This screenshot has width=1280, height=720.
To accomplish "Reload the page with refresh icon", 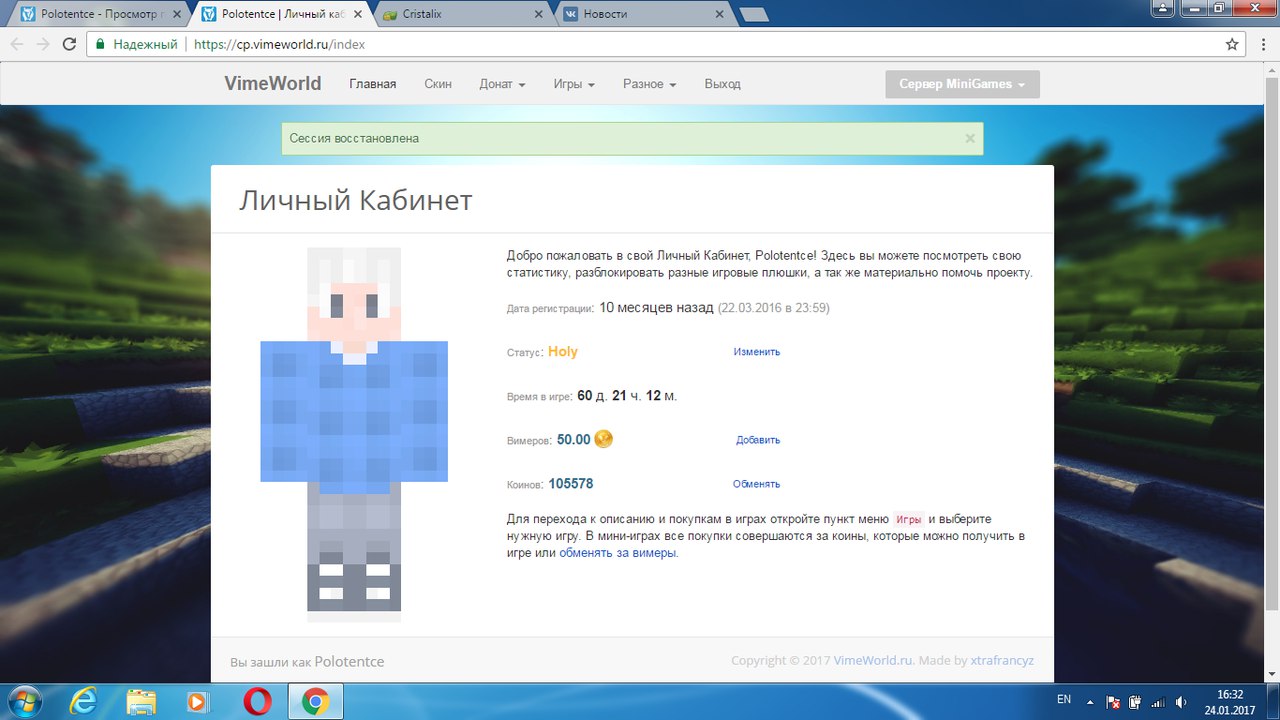I will coord(69,44).
